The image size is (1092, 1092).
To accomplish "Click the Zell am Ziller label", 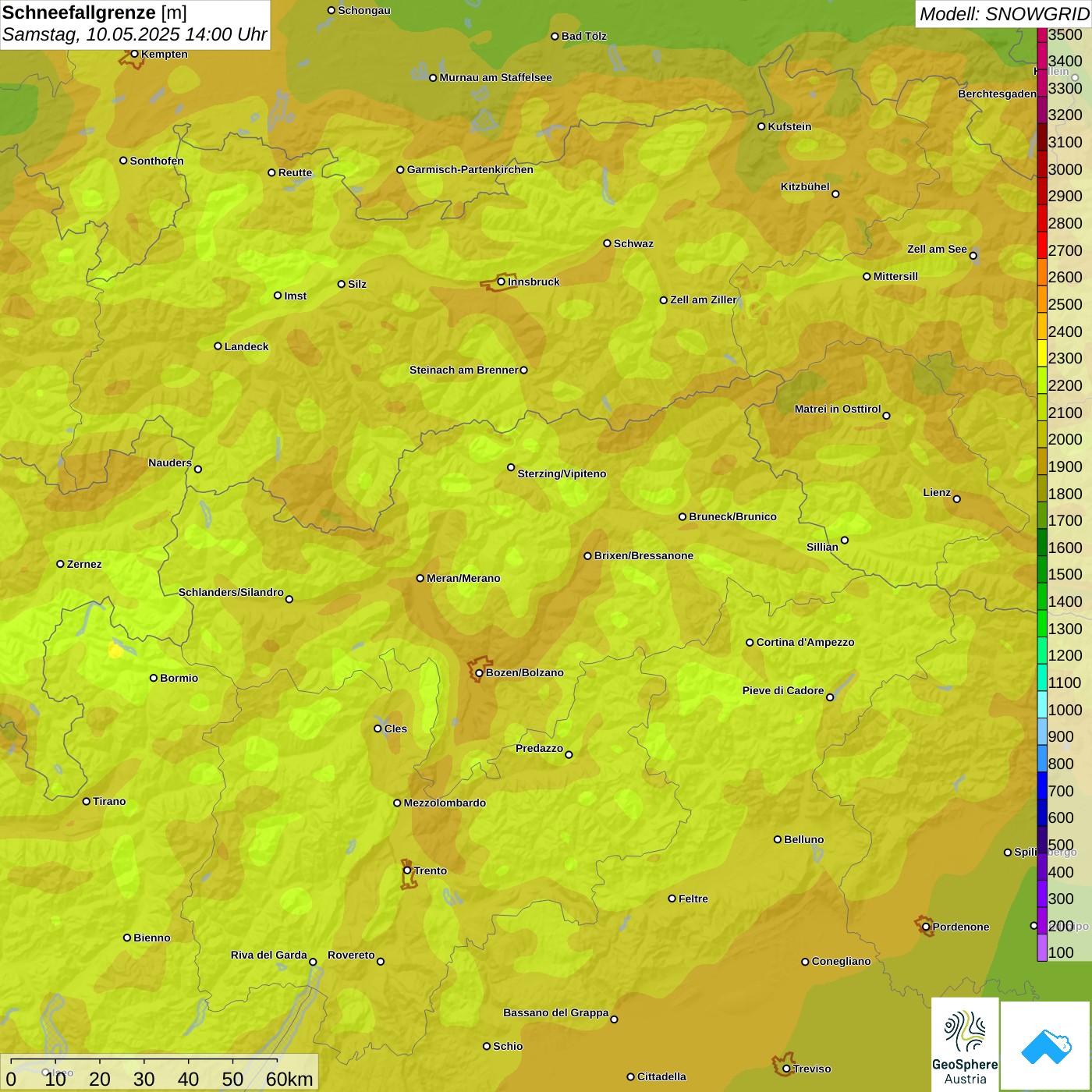I will coord(704,300).
